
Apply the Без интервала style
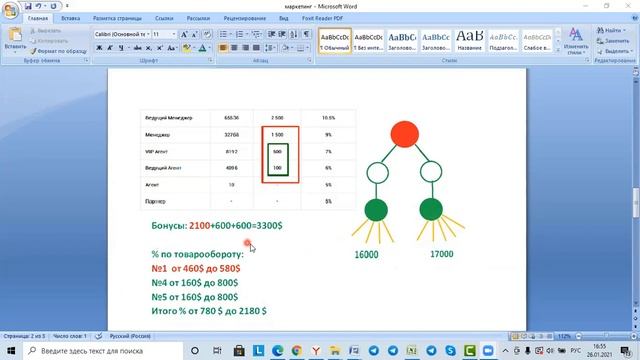[368, 41]
